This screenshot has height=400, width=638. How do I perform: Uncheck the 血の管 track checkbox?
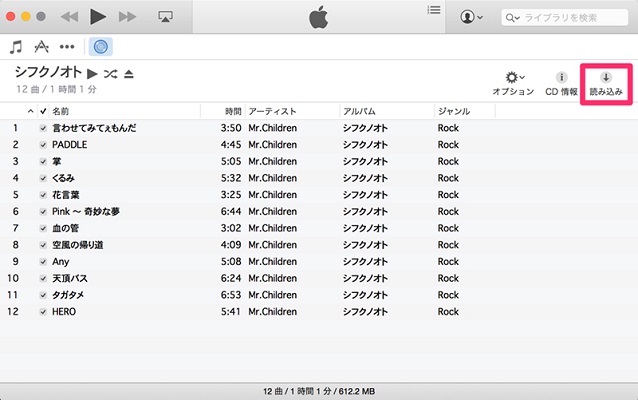(43, 228)
